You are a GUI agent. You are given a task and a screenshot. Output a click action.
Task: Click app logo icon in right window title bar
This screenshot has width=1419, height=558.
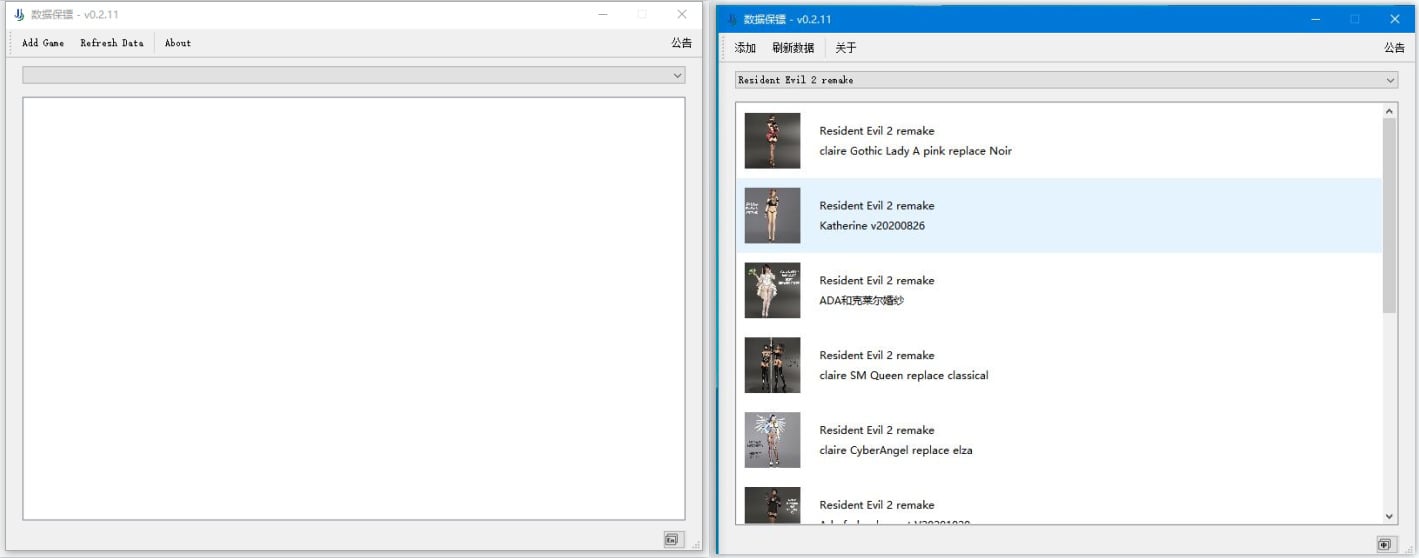tap(734, 19)
